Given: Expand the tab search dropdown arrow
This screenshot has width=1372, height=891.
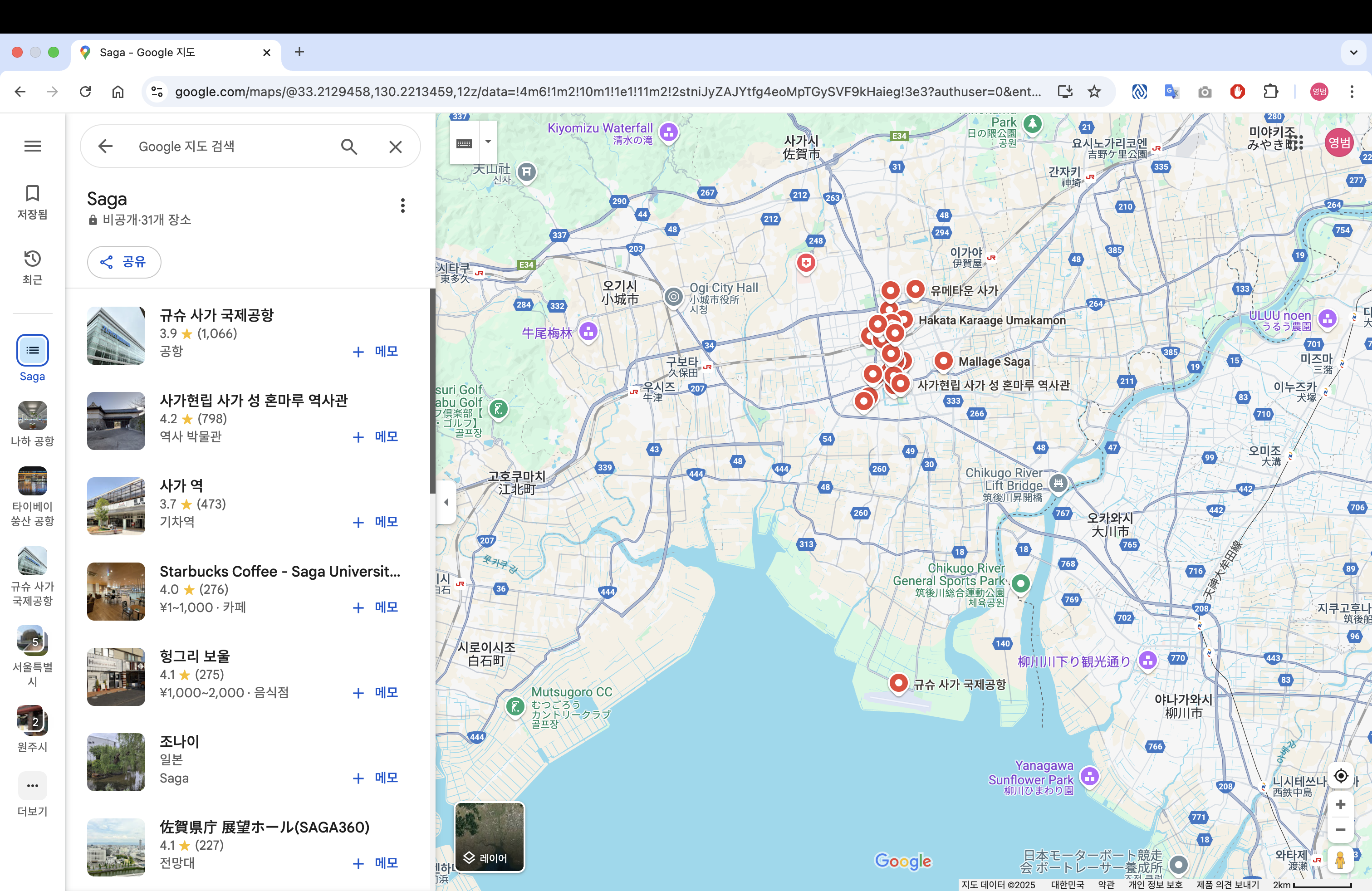Looking at the screenshot, I should pyautogui.click(x=1353, y=53).
